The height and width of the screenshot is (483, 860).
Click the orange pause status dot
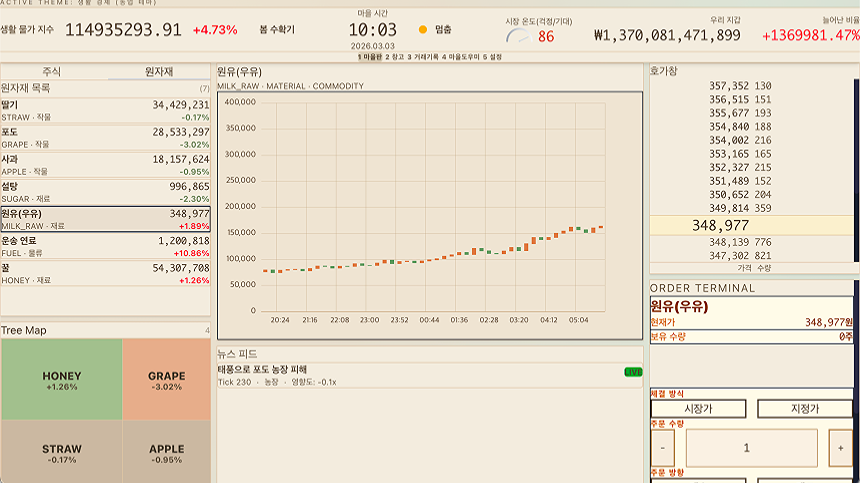(x=423, y=30)
